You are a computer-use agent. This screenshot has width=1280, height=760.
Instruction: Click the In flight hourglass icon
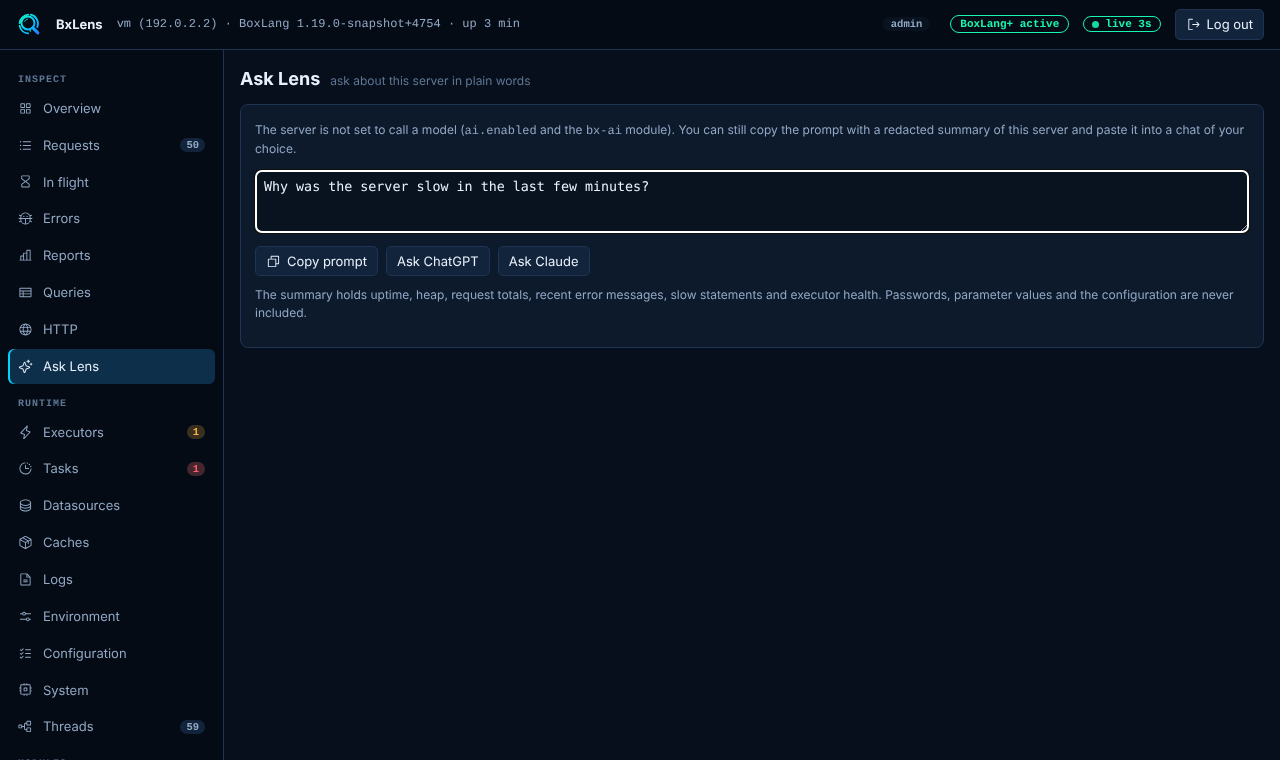[x=25, y=182]
